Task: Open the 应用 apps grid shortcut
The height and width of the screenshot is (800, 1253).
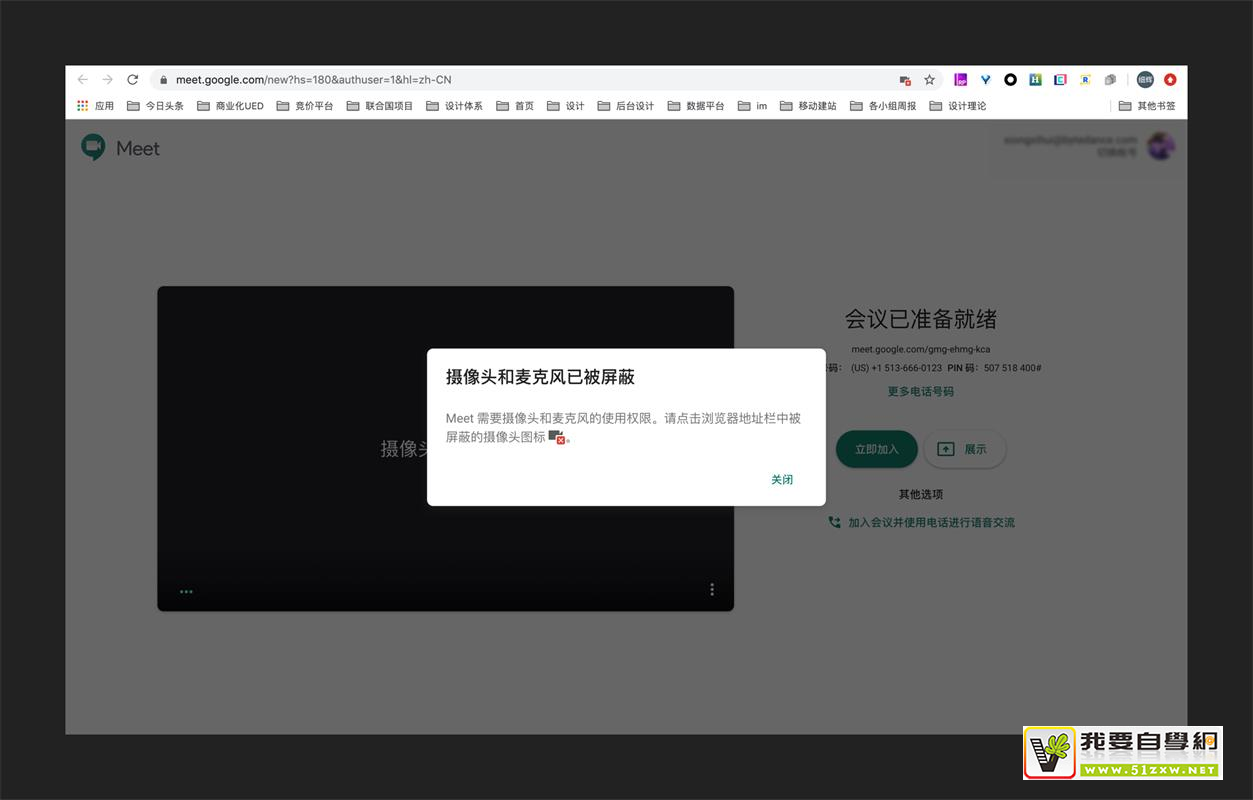Action: coord(96,106)
